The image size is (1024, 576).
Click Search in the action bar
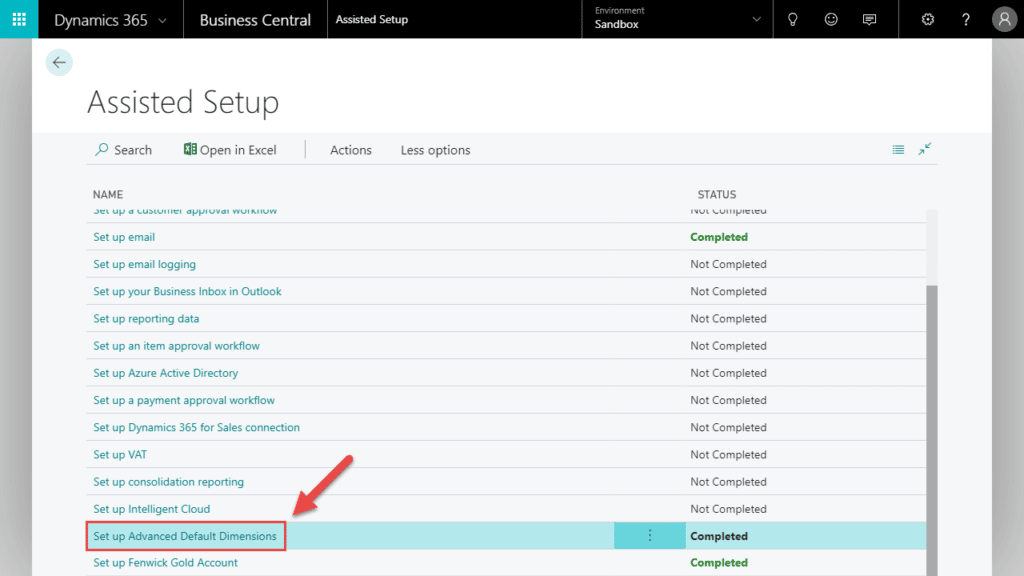[x=123, y=150]
